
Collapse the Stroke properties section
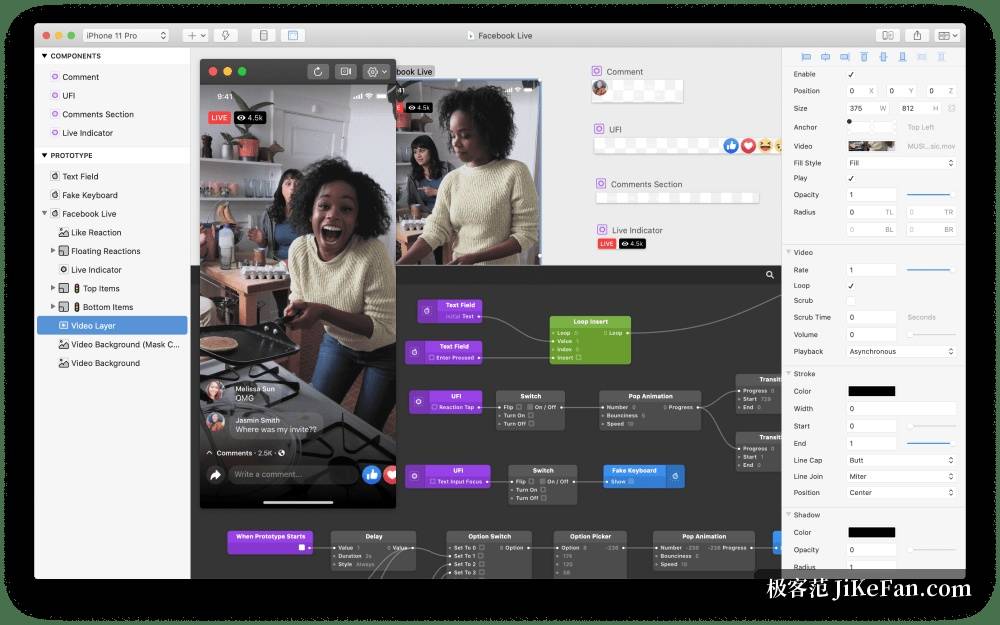pos(789,373)
